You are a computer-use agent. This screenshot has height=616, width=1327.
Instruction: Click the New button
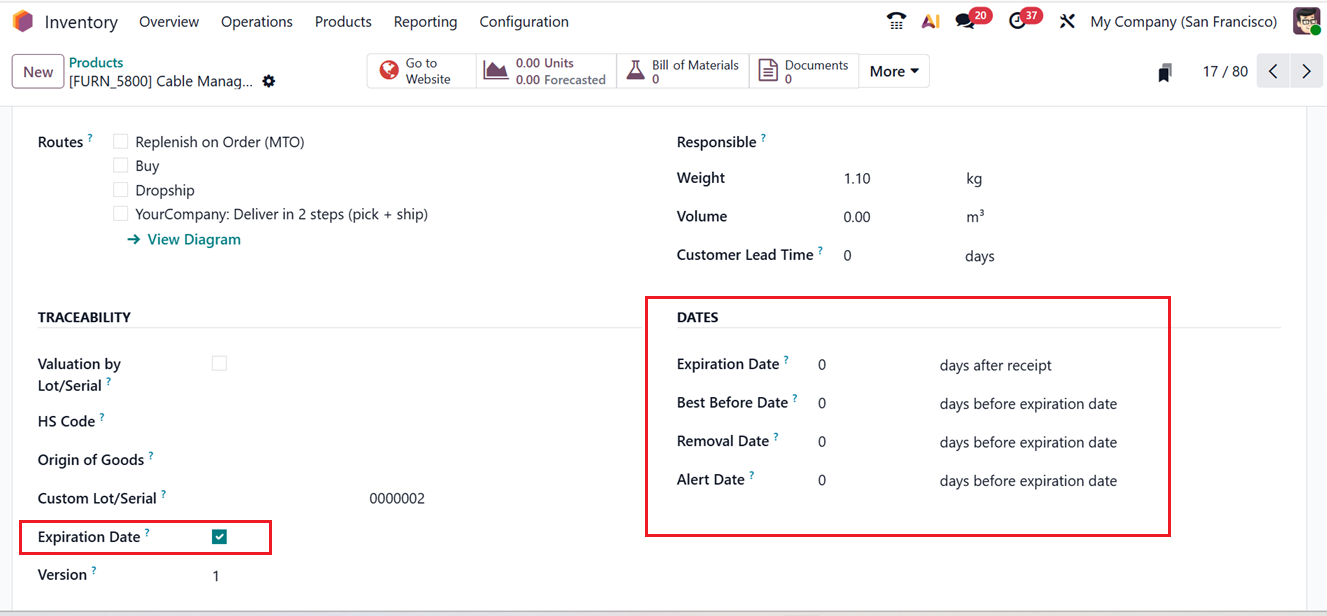[38, 71]
